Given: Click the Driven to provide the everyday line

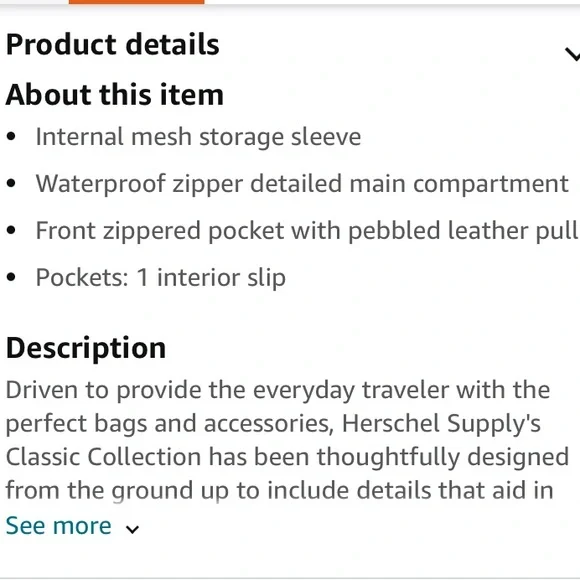Looking at the screenshot, I should (278, 391).
